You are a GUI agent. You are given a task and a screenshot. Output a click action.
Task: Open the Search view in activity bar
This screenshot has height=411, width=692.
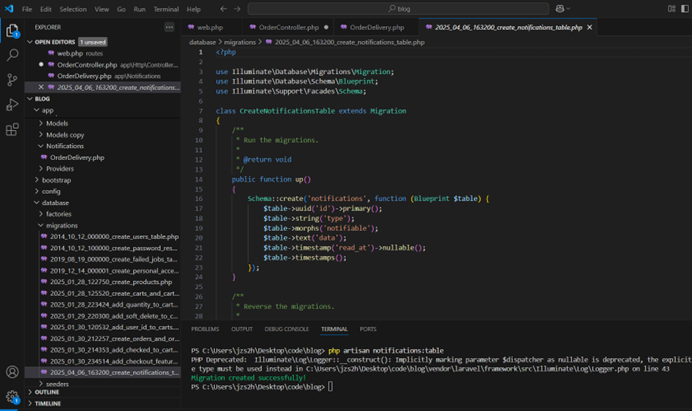pyautogui.click(x=12, y=55)
